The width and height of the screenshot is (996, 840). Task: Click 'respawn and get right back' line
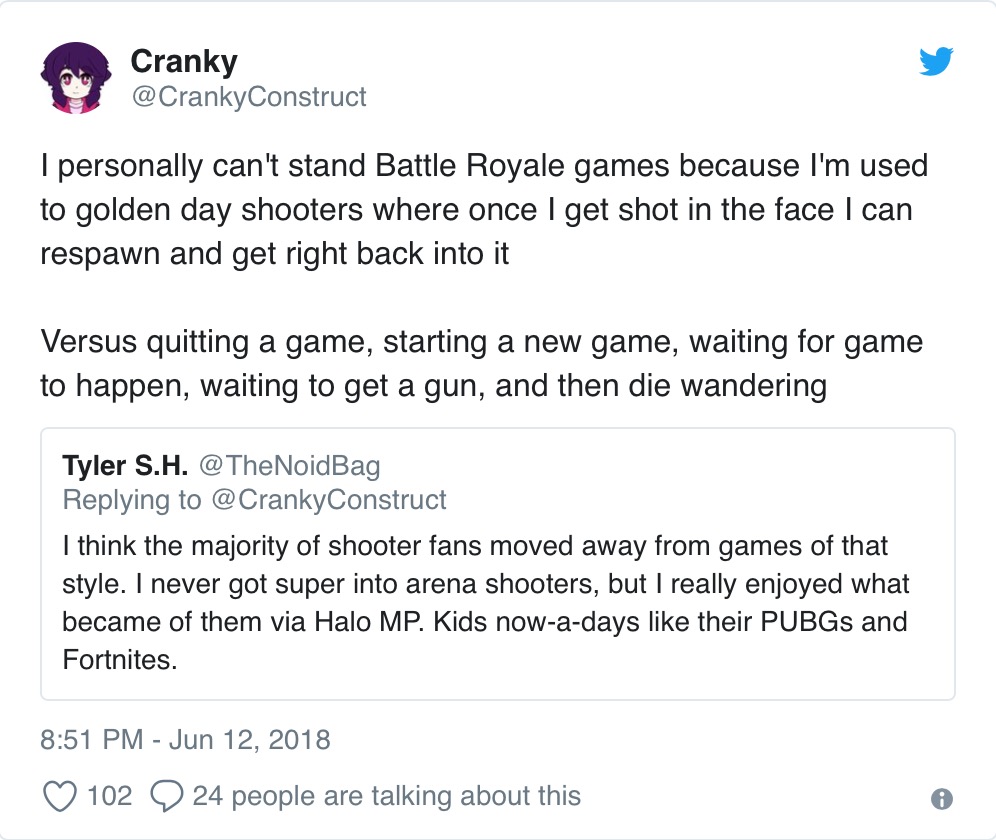tap(274, 254)
